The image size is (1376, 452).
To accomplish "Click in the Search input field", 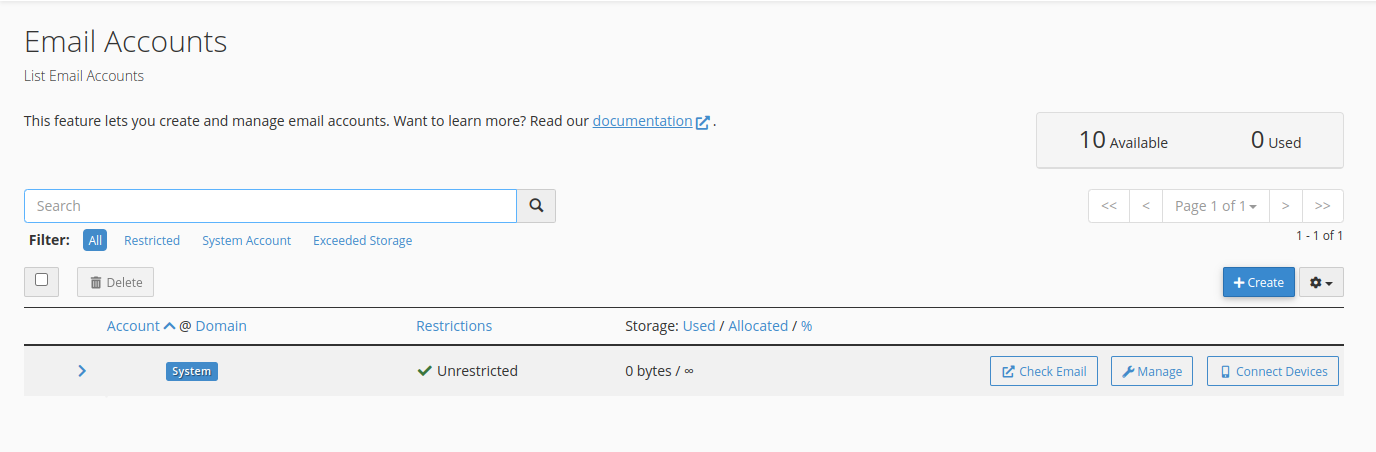I will pyautogui.click(x=270, y=206).
